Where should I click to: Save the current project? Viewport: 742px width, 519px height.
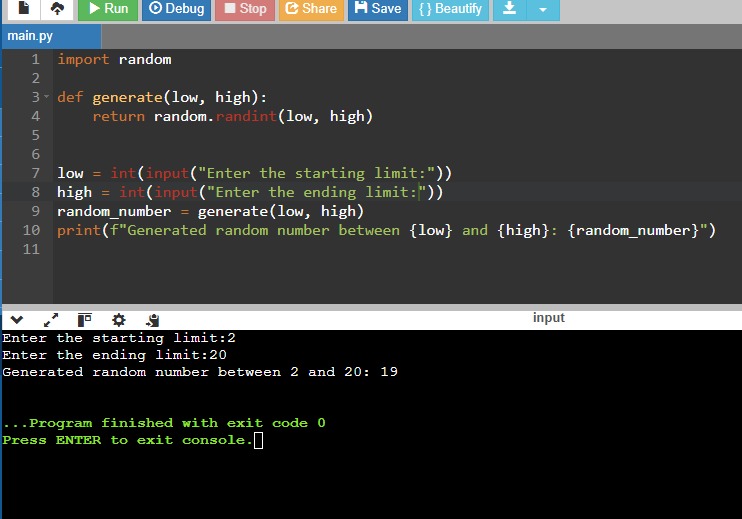378,9
